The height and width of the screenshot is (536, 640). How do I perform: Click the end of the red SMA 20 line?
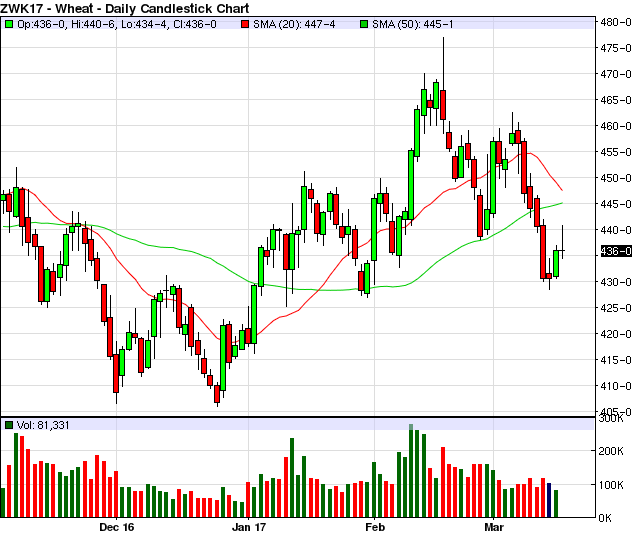[562, 190]
